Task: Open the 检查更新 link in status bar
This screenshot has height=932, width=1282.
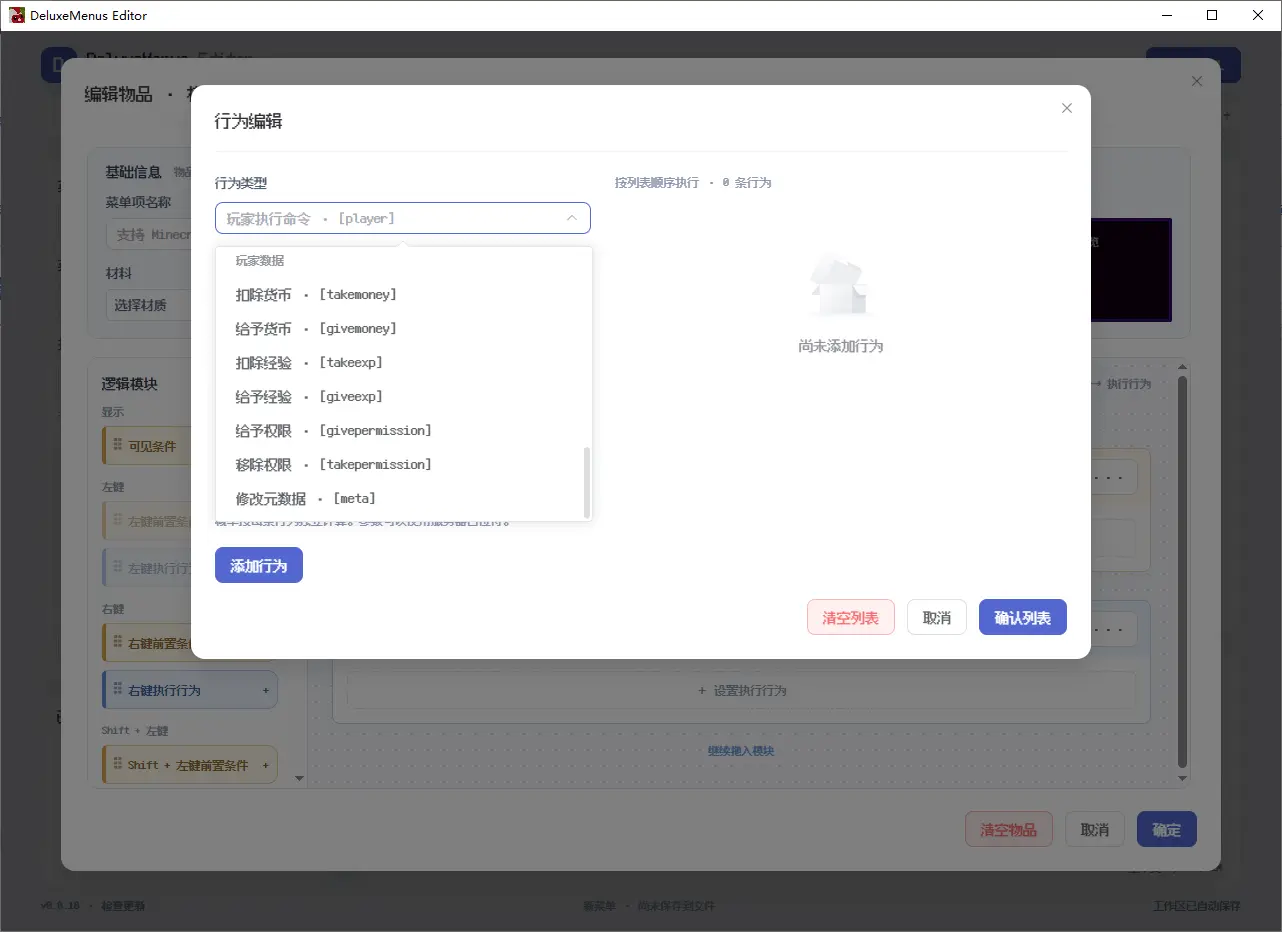Action: coord(123,906)
